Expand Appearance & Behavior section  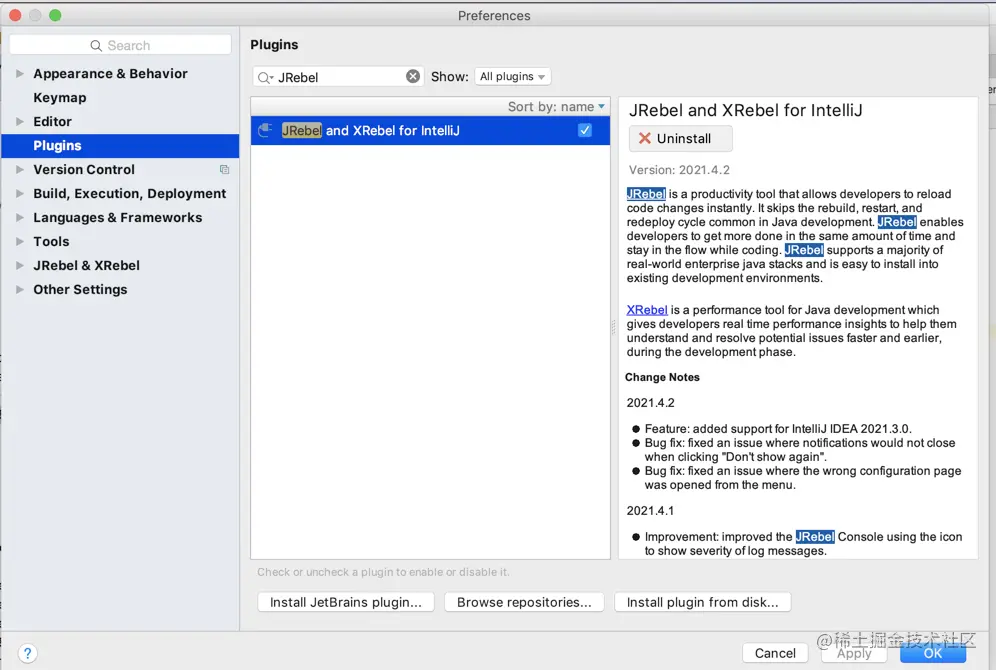(20, 74)
